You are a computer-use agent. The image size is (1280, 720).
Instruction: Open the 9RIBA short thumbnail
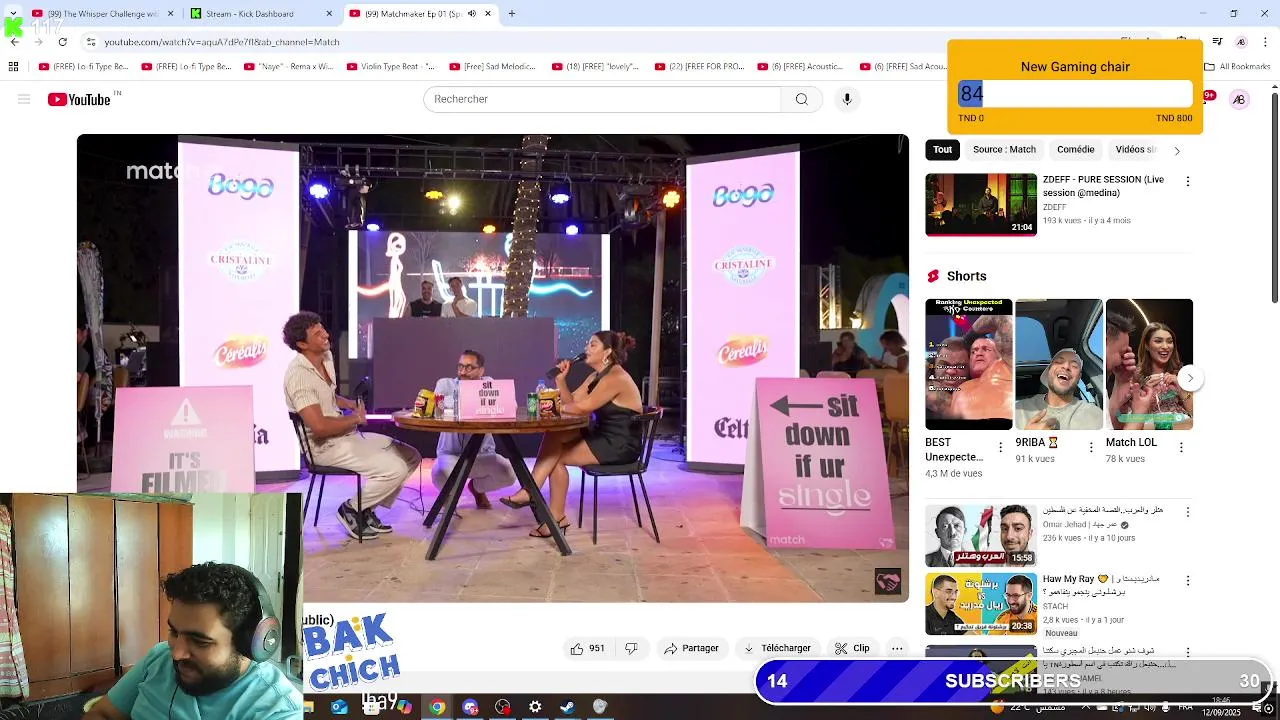click(1059, 364)
